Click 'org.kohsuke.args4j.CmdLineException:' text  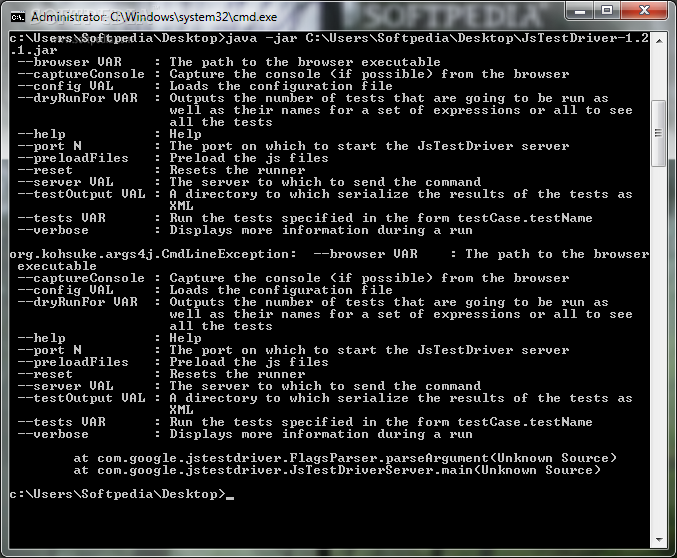[153, 254]
